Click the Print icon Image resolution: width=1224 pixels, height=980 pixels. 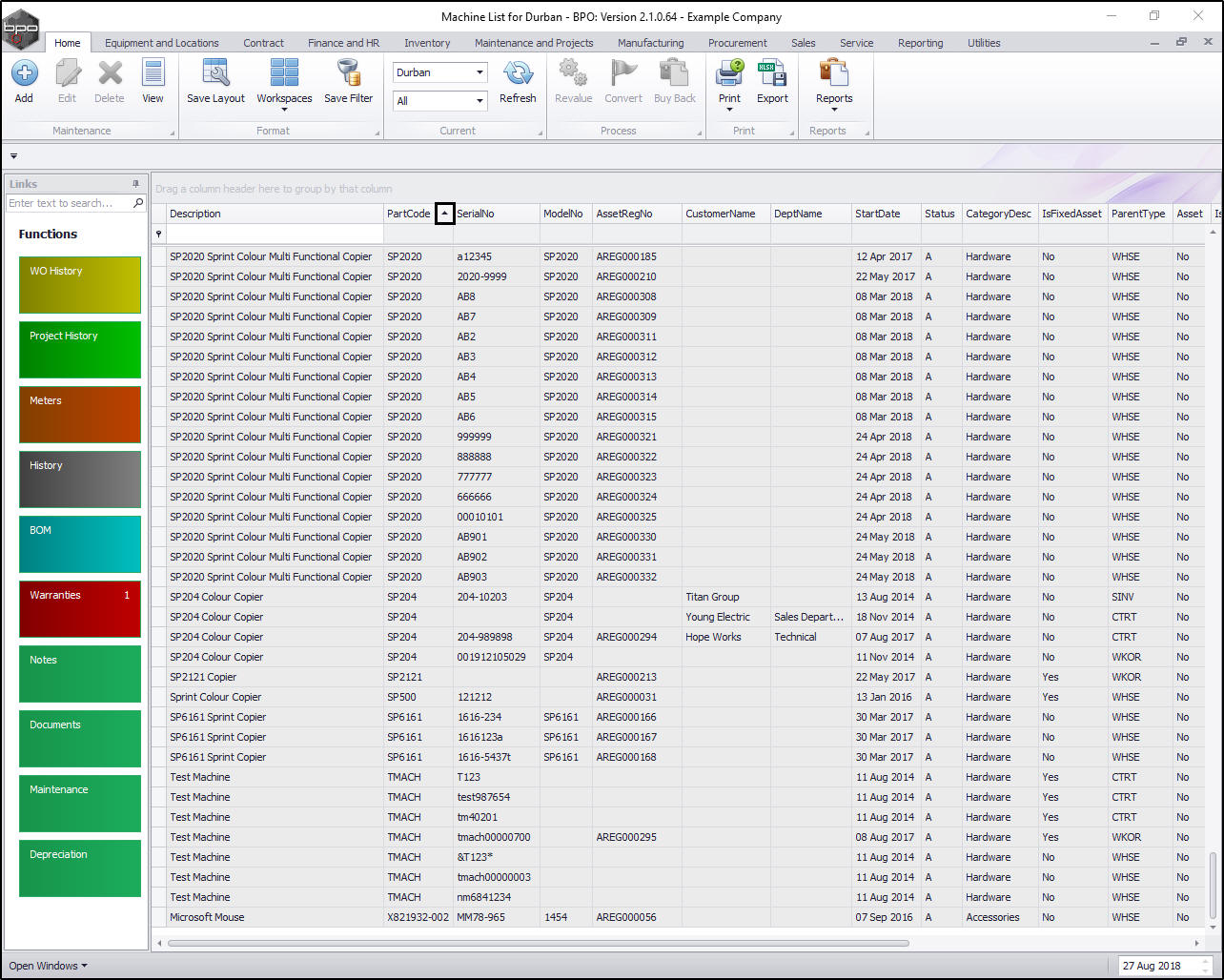(x=729, y=72)
